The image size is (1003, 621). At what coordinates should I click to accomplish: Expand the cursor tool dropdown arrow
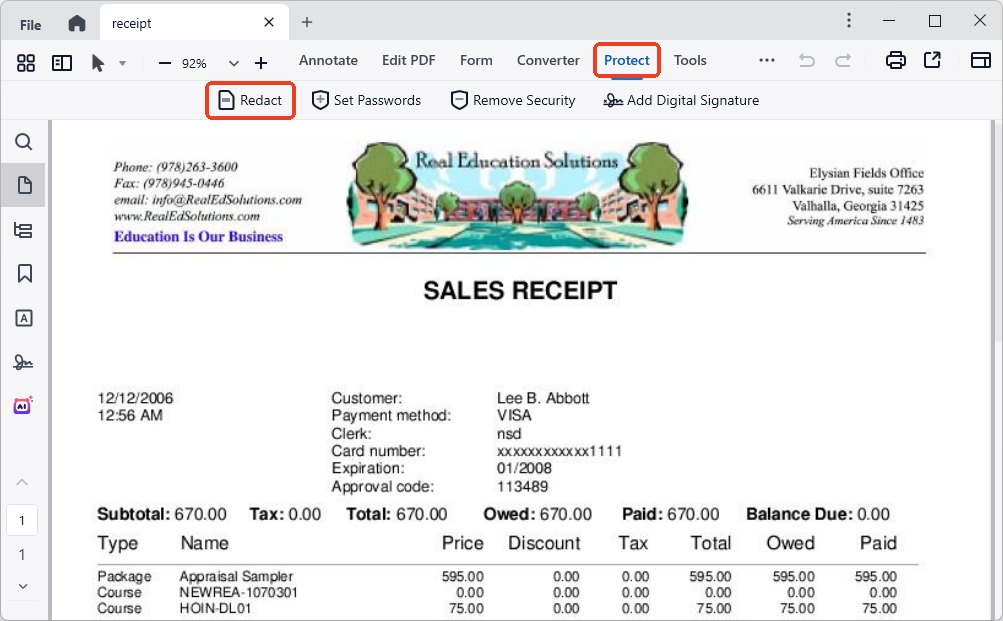coord(122,63)
